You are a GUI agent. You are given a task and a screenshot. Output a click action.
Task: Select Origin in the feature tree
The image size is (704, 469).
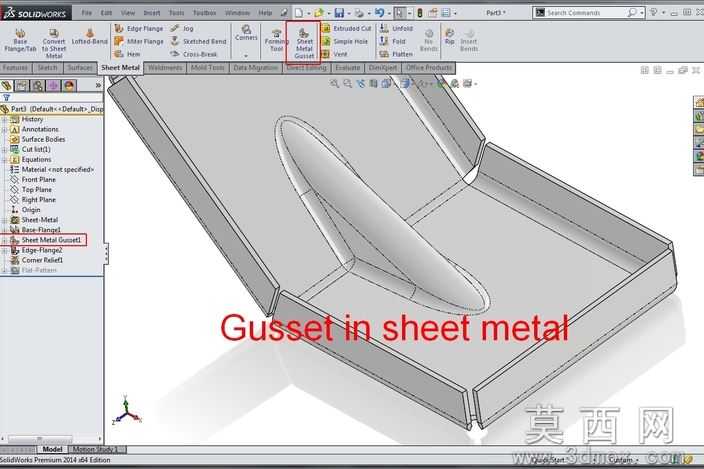coord(26,210)
